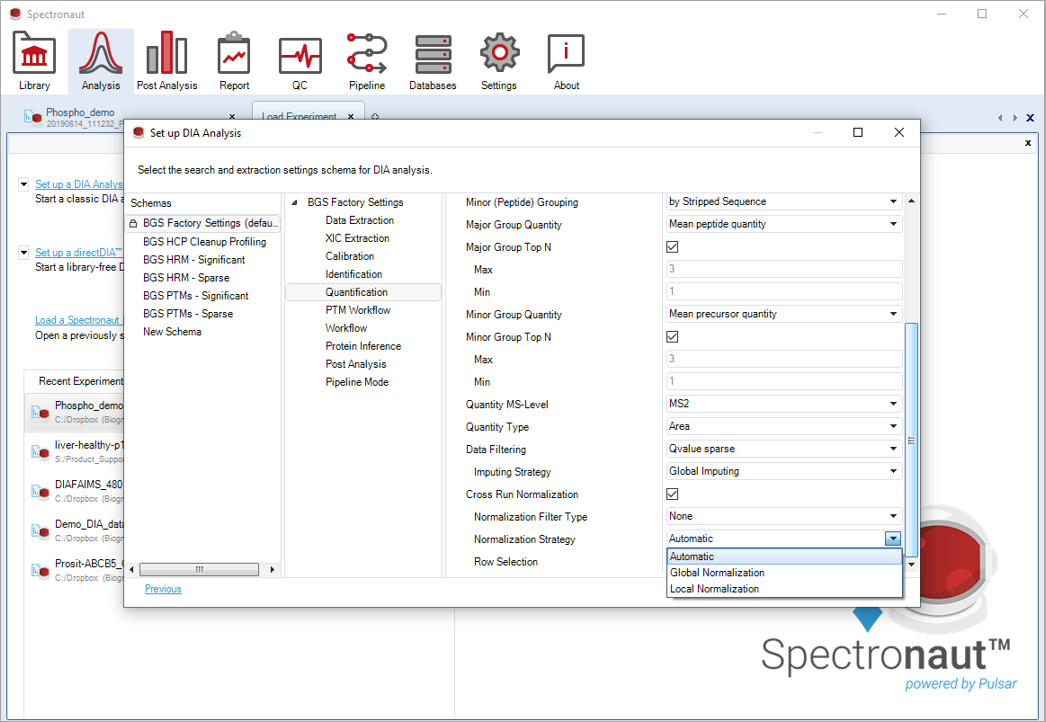Select the BGS HCP Cleanup Profiling schema
The height and width of the screenshot is (722, 1046).
204,242
